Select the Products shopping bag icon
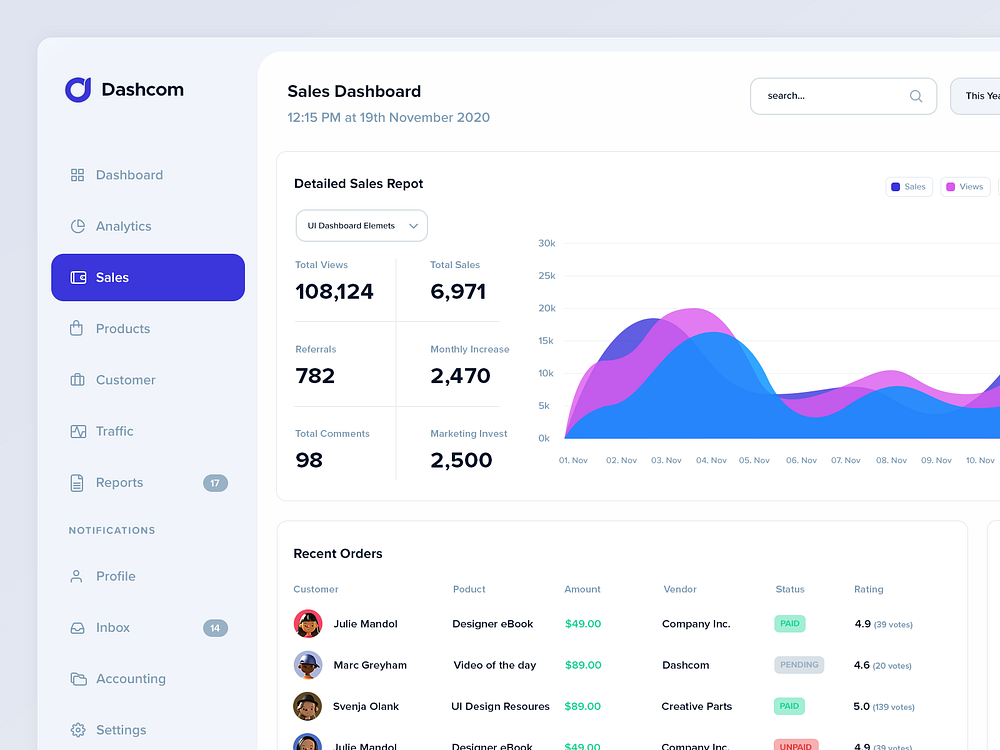The image size is (1000, 750). (77, 328)
